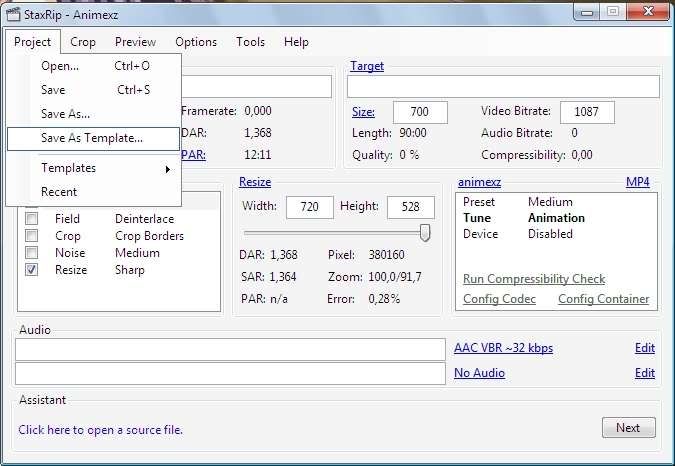Uncheck the Resize Sharp filter checkbox
The width and height of the screenshot is (675, 466).
pyautogui.click(x=31, y=270)
